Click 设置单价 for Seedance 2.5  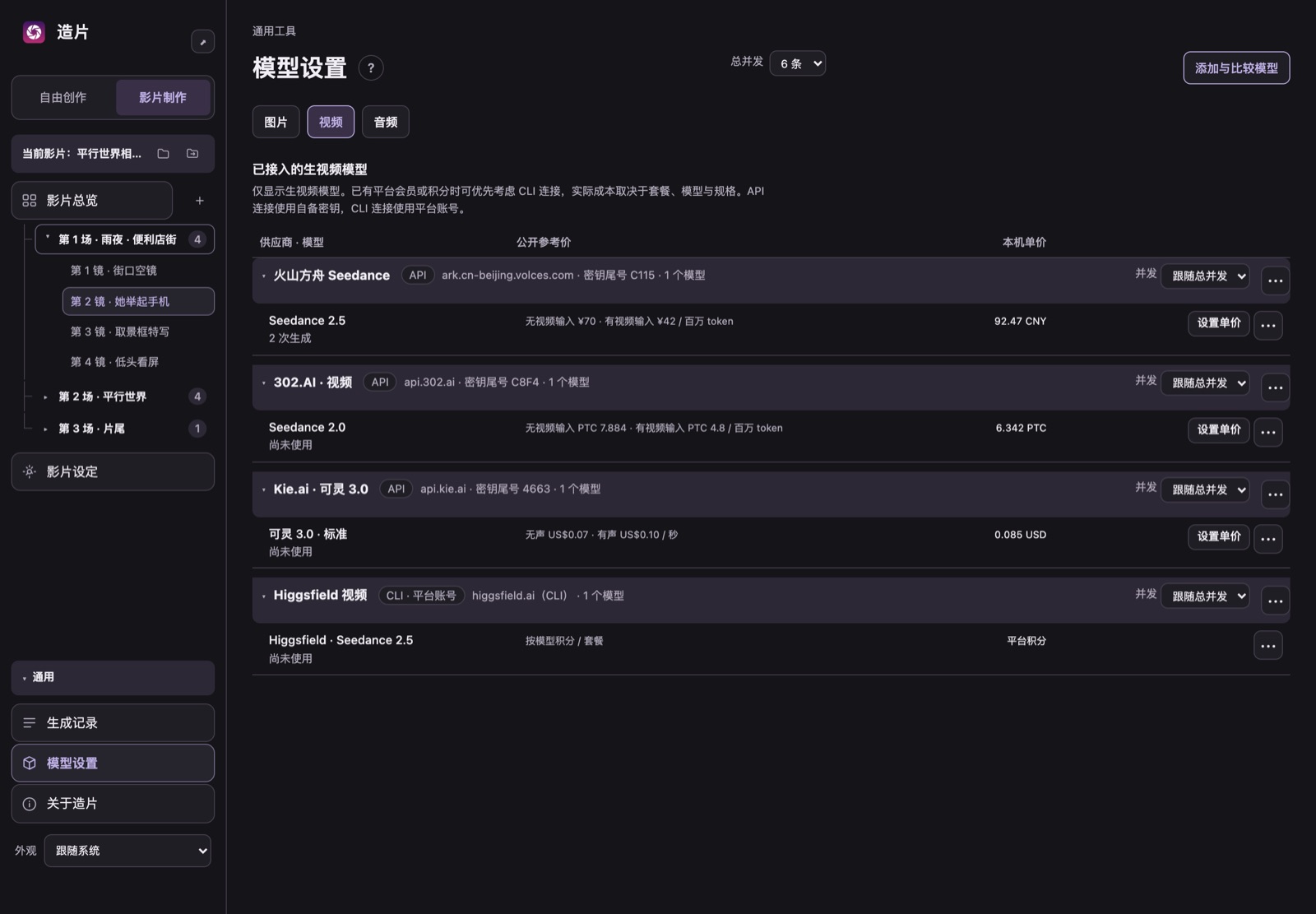point(1218,323)
